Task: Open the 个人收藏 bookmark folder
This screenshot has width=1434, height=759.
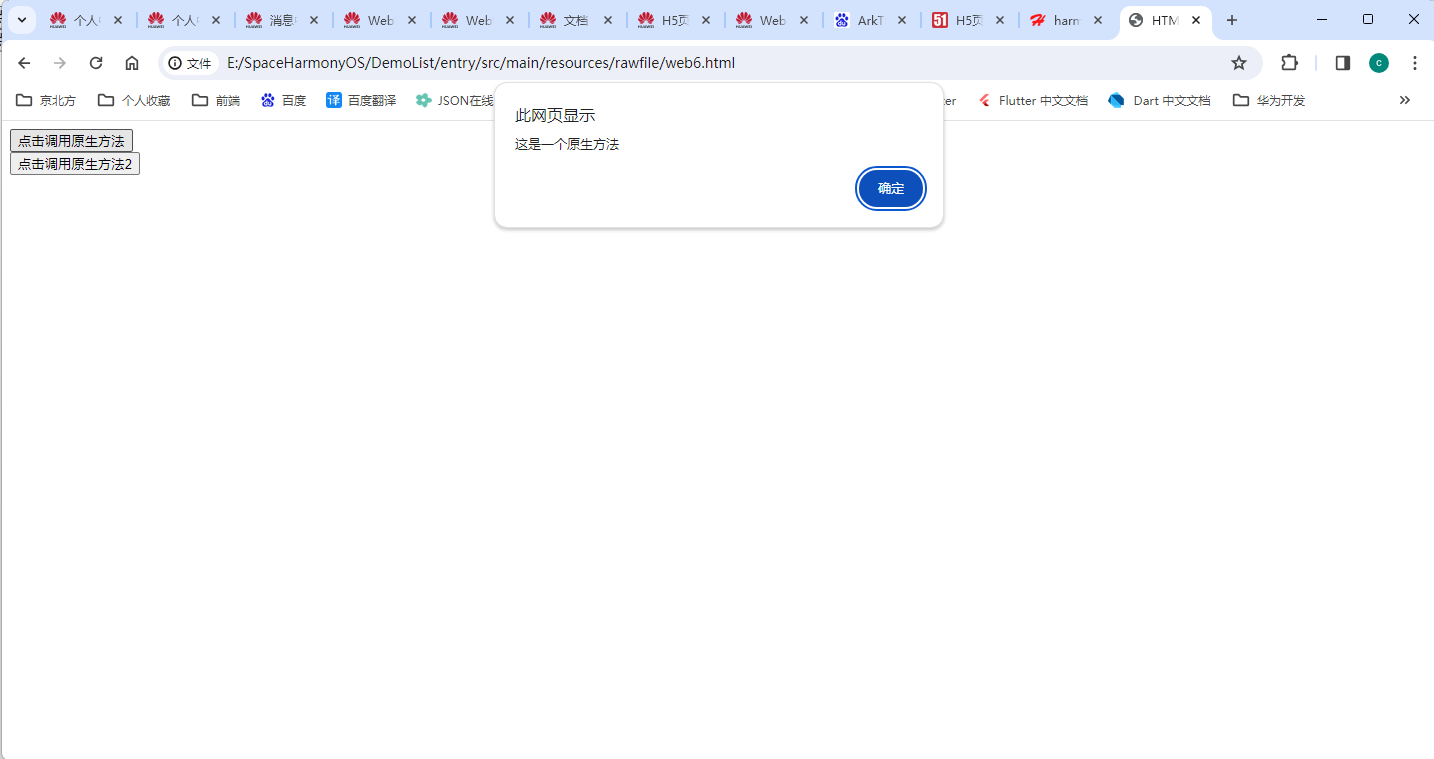Action: tap(134, 100)
